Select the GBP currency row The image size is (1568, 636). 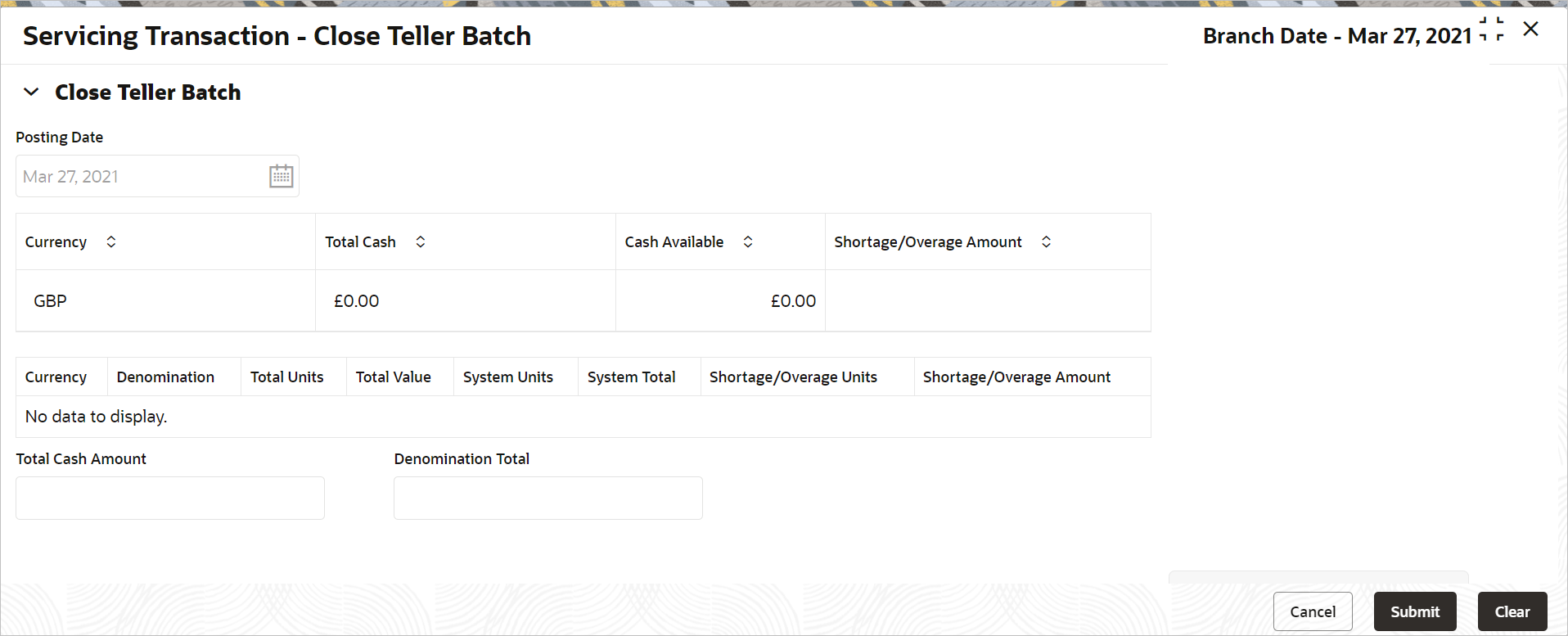(x=583, y=300)
